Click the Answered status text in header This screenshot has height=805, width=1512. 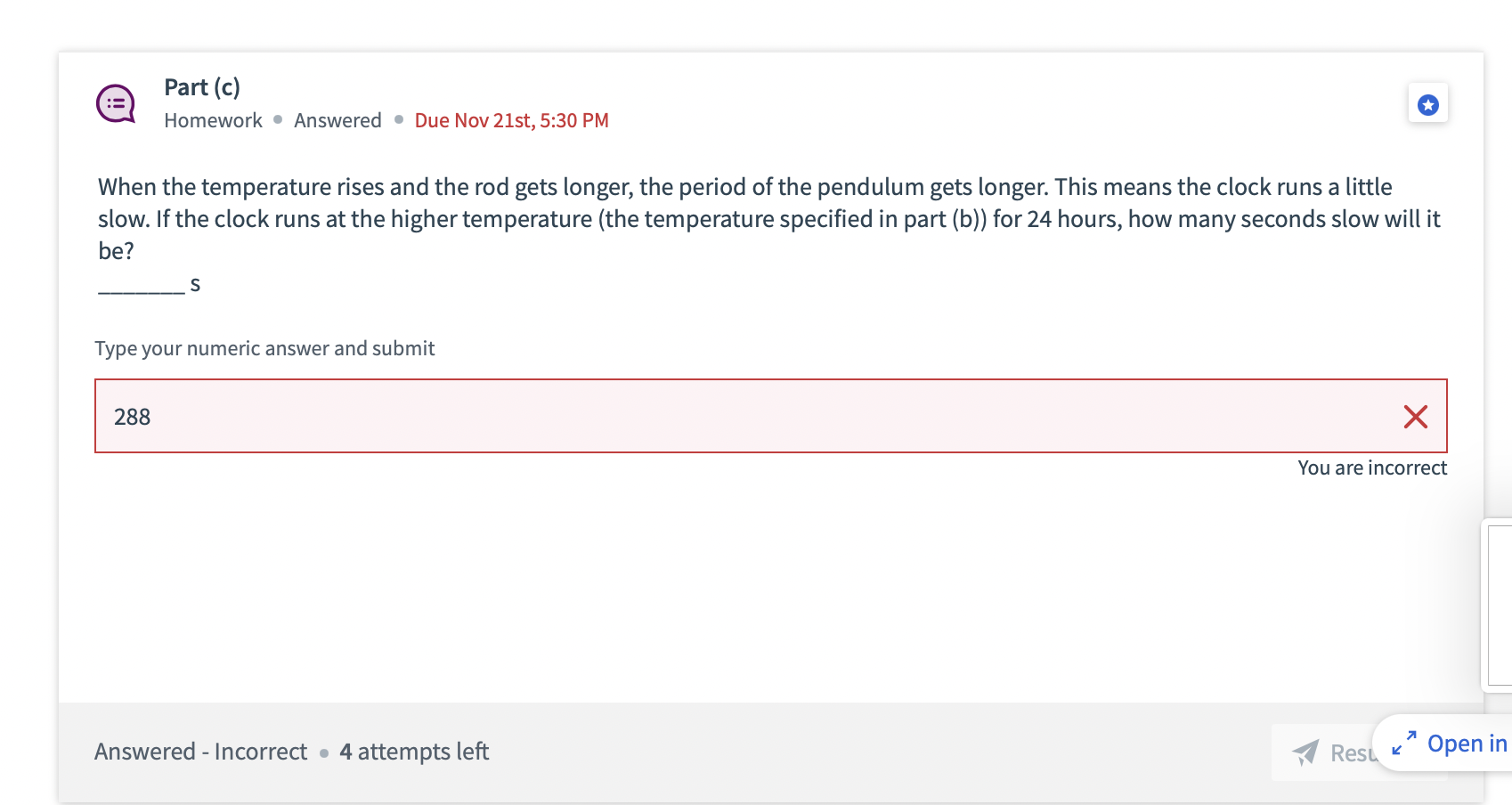tap(337, 120)
